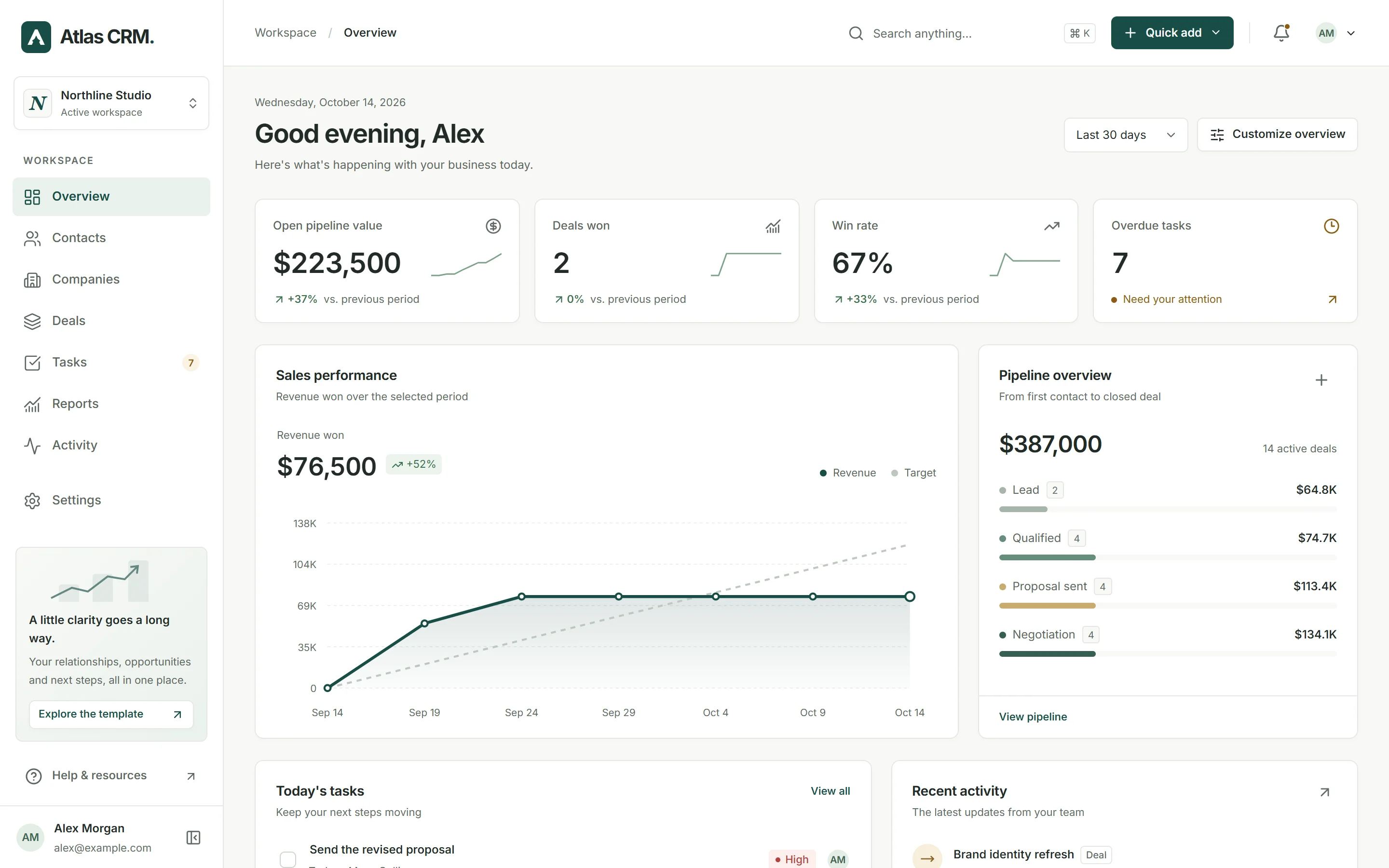This screenshot has height=868, width=1389.
Task: Check the Send the revised proposal task
Action: coord(287,859)
